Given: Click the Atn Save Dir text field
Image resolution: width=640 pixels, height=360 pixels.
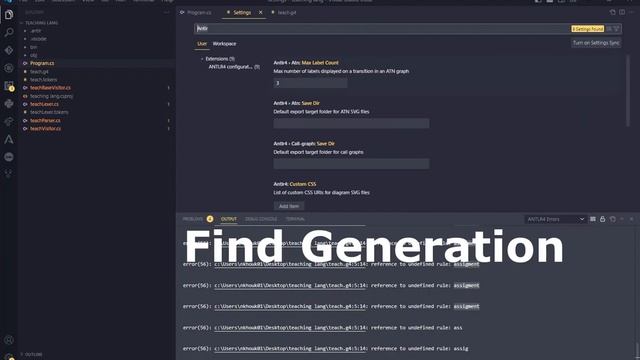Looking at the screenshot, I should pyautogui.click(x=351, y=123).
